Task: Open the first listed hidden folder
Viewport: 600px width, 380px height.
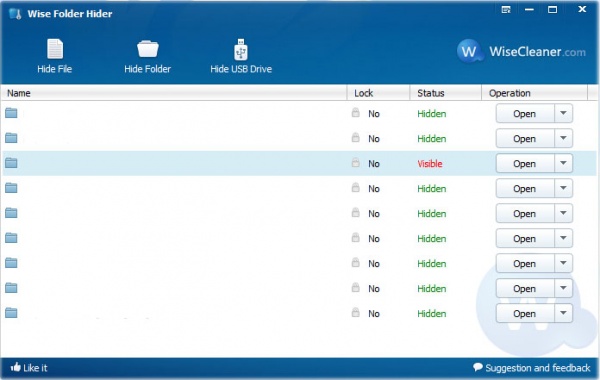Action: pyautogui.click(x=525, y=114)
